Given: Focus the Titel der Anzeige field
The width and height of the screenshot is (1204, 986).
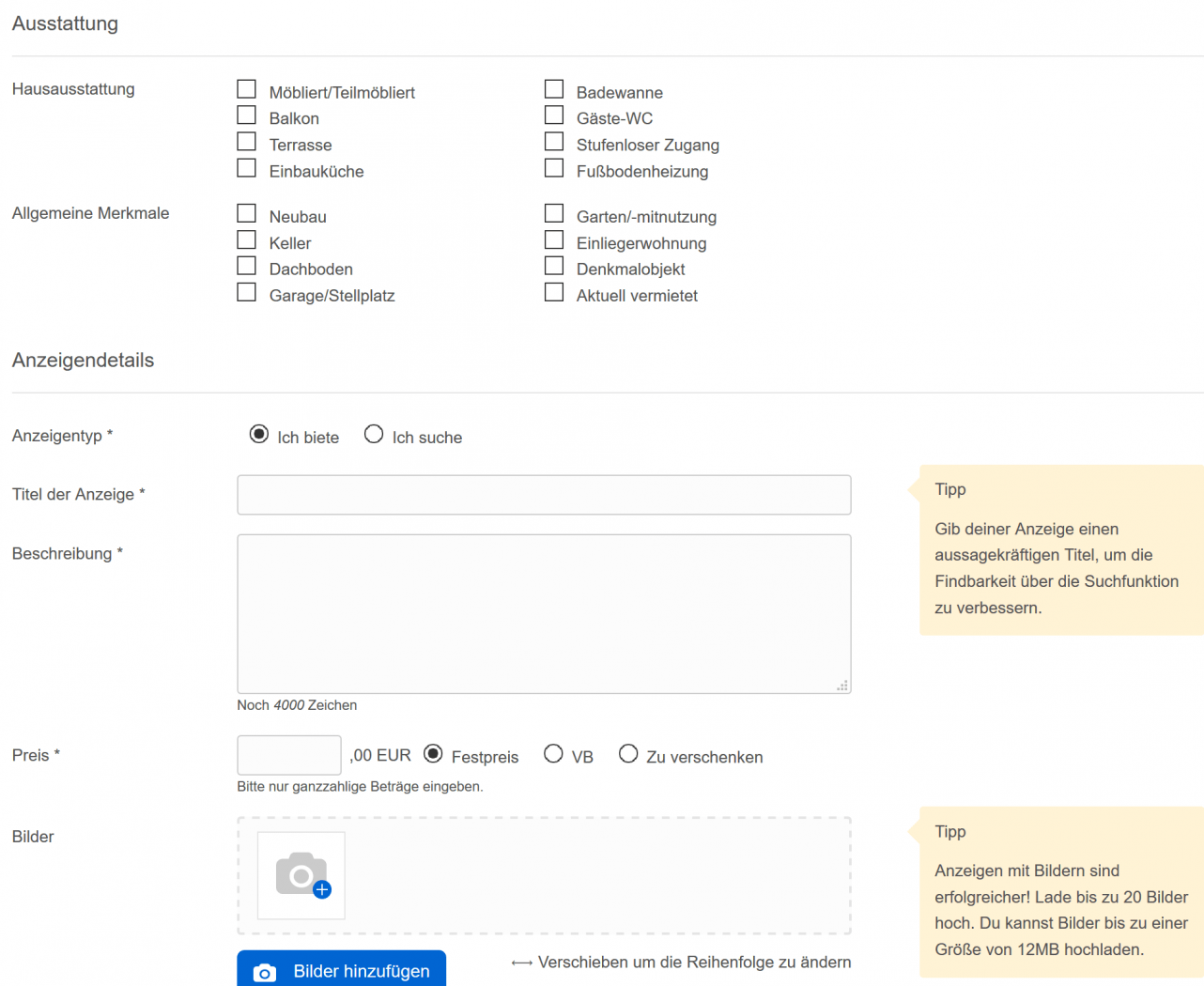Looking at the screenshot, I should click(544, 495).
